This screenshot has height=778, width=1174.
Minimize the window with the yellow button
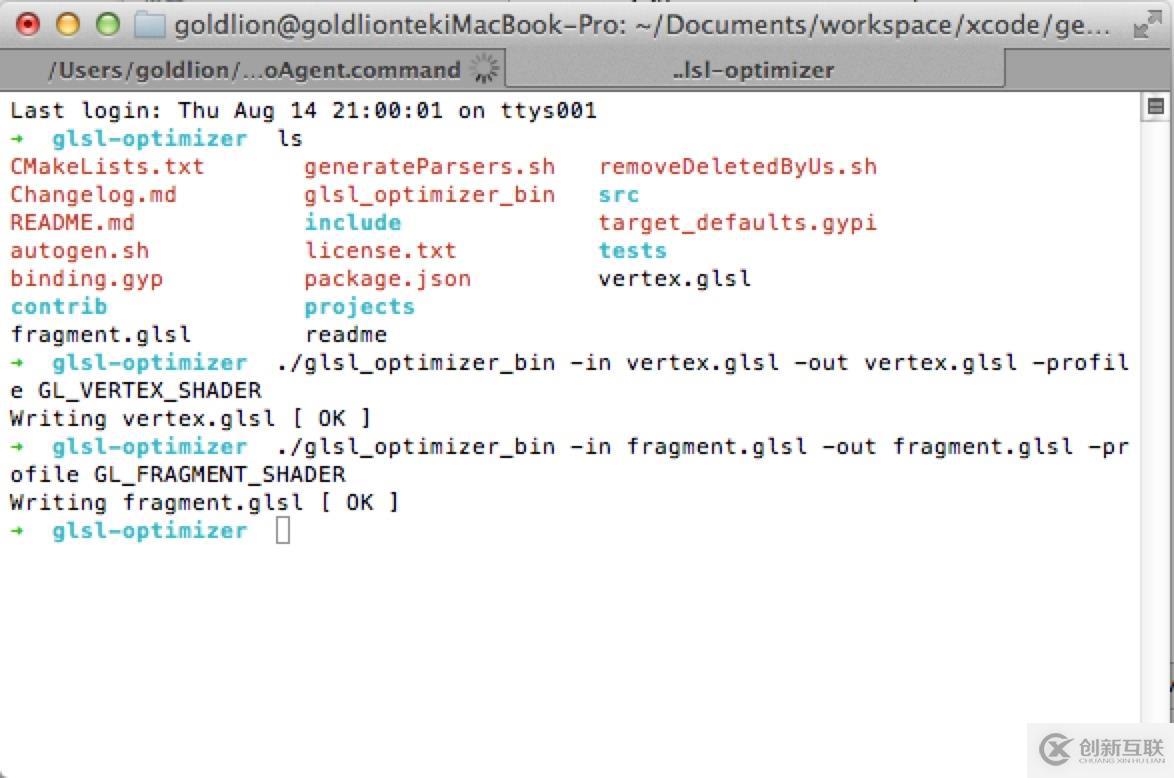pyautogui.click(x=67, y=25)
